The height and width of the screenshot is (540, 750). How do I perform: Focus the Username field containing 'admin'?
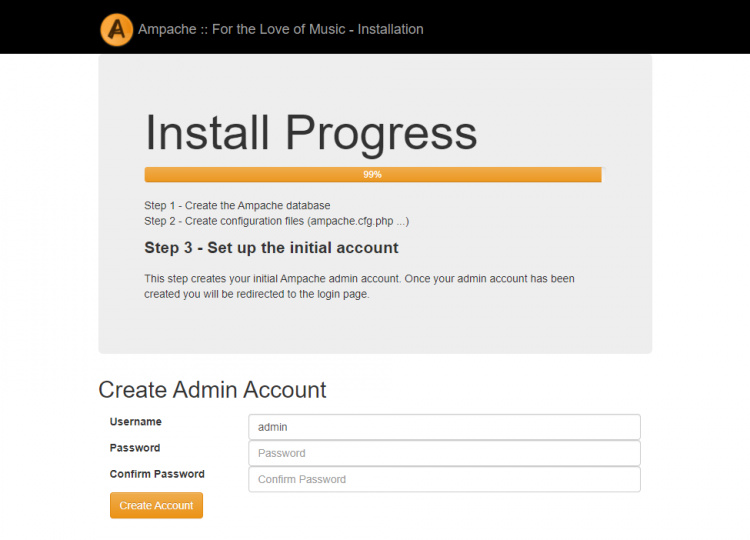coord(444,427)
